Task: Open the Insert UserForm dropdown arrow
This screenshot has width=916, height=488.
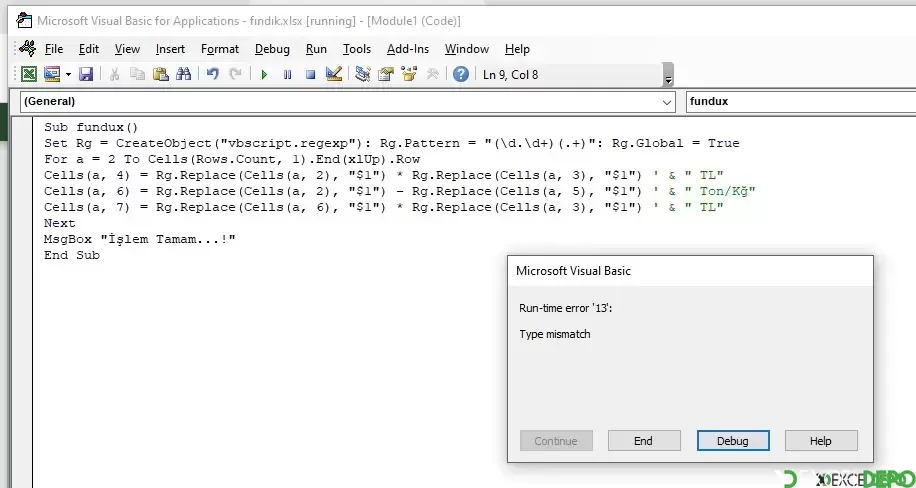Action: tap(68, 75)
